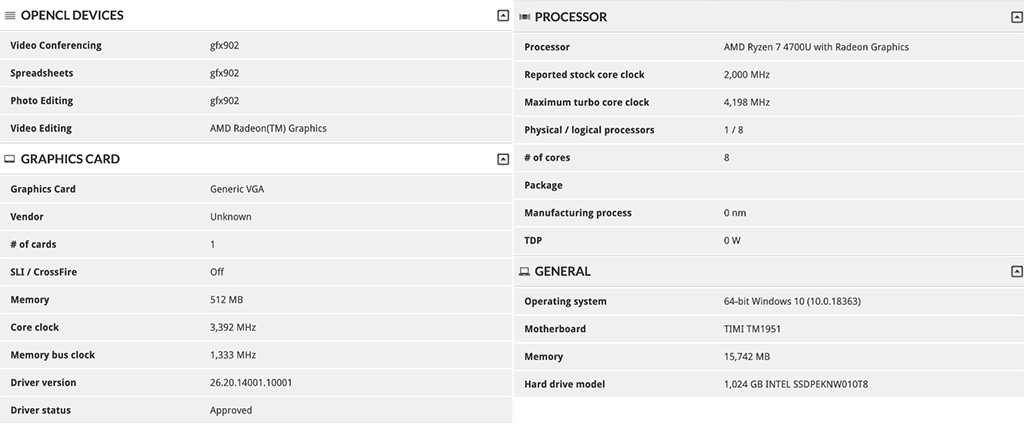The height and width of the screenshot is (424, 1024).
Task: Select the GRAPHICS CARD heading
Action: (x=71, y=159)
